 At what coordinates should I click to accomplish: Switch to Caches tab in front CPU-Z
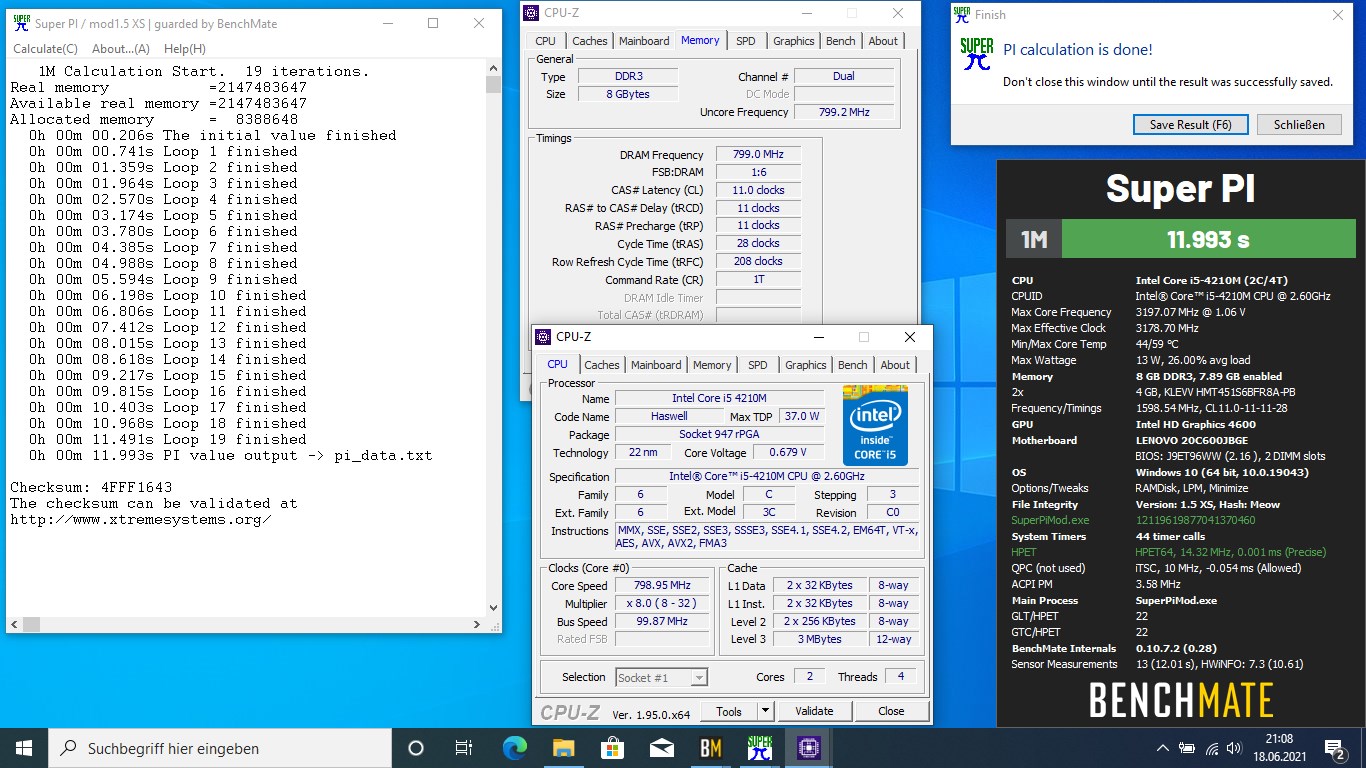pos(602,365)
